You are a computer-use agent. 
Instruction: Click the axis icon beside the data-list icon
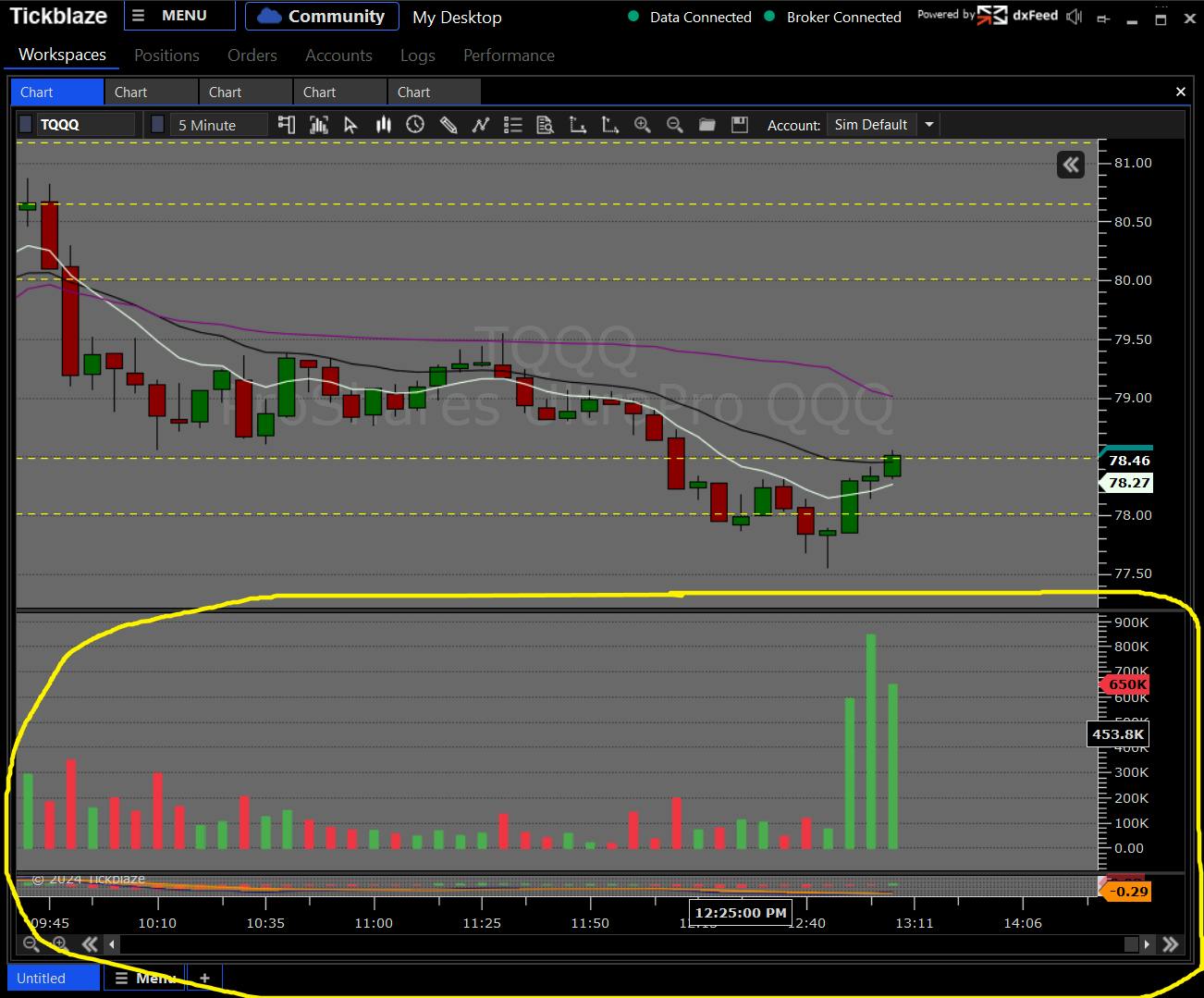click(x=578, y=125)
